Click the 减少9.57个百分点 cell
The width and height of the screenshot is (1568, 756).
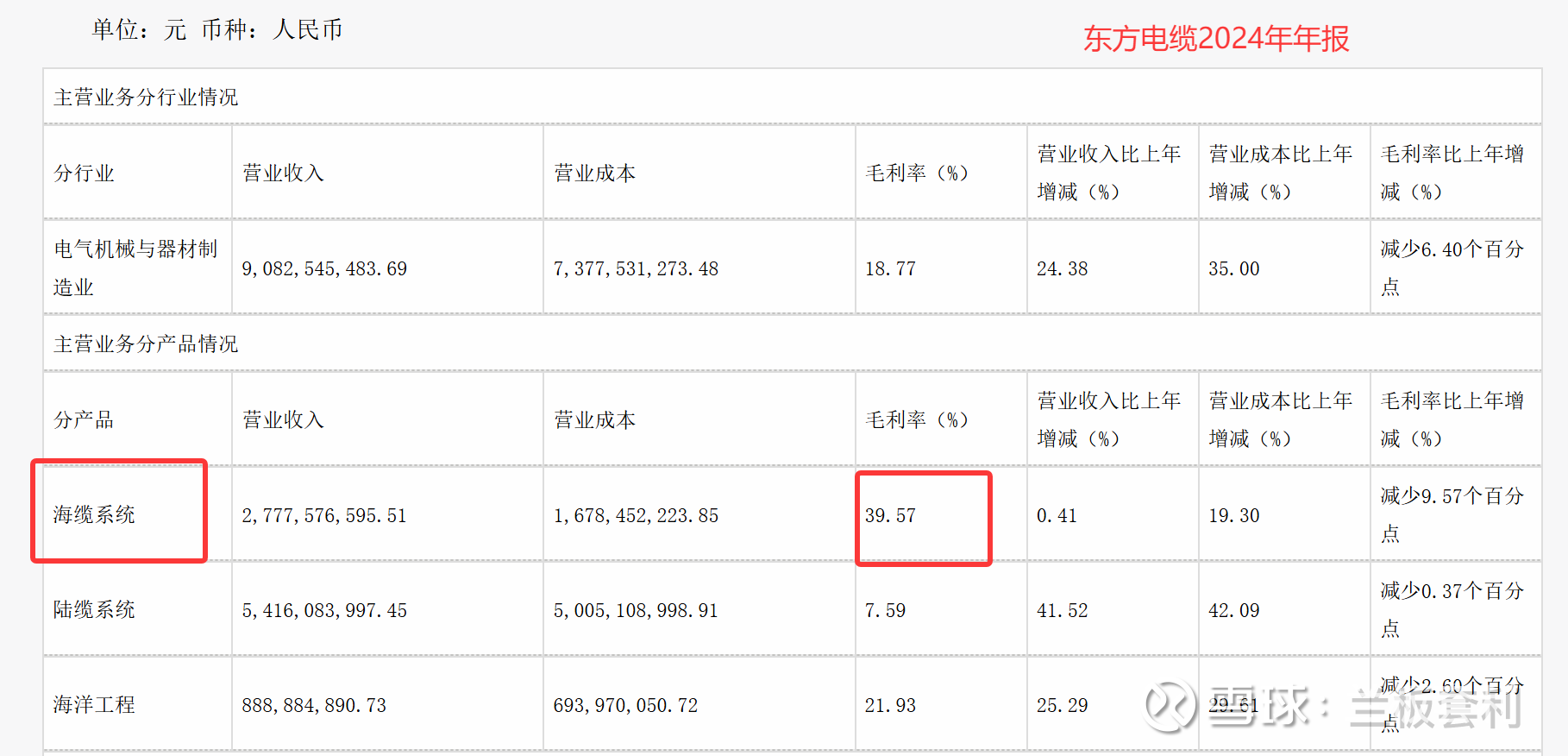(1452, 514)
